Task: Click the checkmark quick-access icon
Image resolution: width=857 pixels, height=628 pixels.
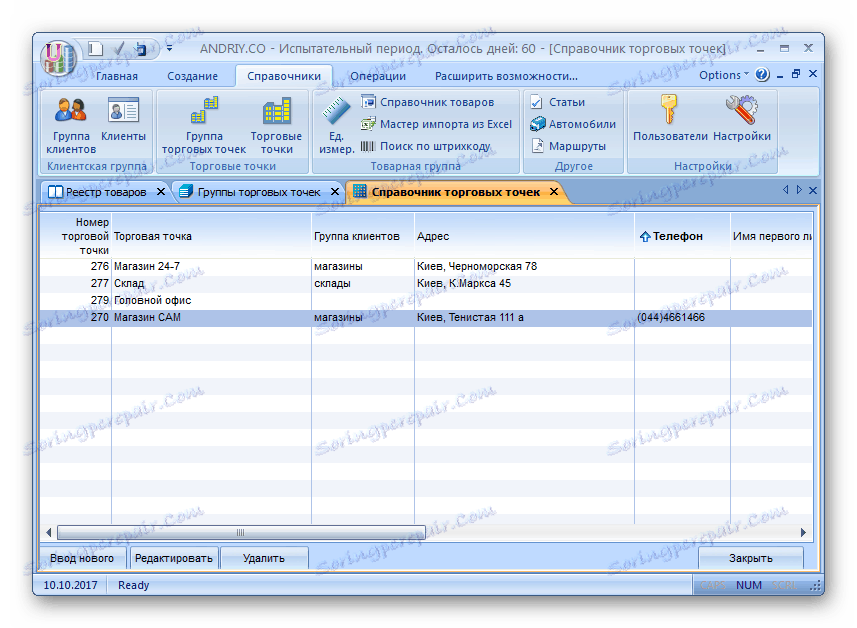Action: 119,49
